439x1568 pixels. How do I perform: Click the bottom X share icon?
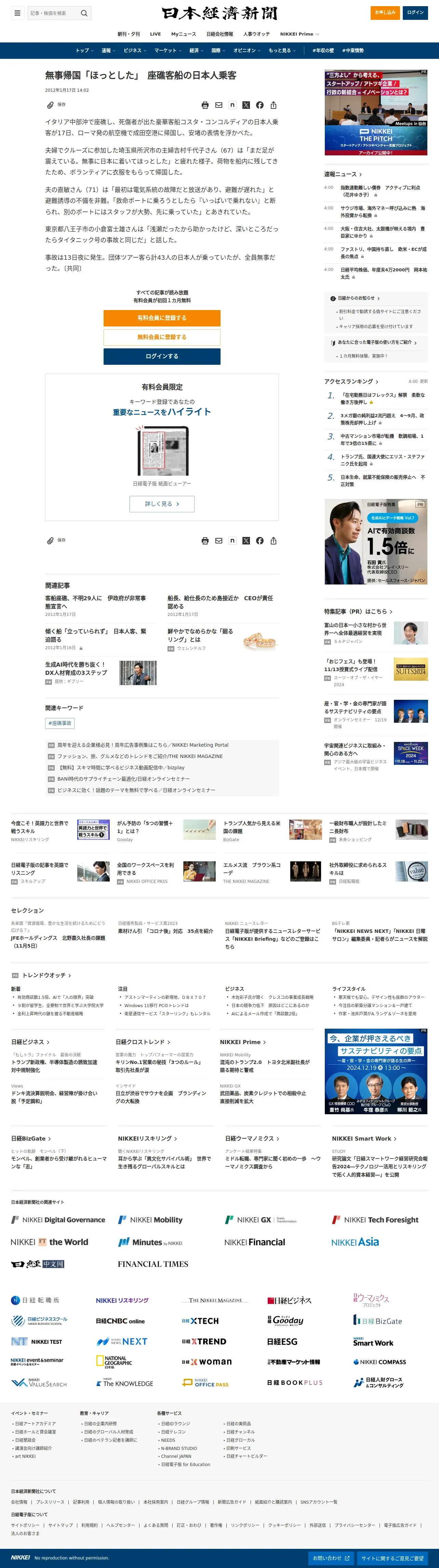[246, 541]
